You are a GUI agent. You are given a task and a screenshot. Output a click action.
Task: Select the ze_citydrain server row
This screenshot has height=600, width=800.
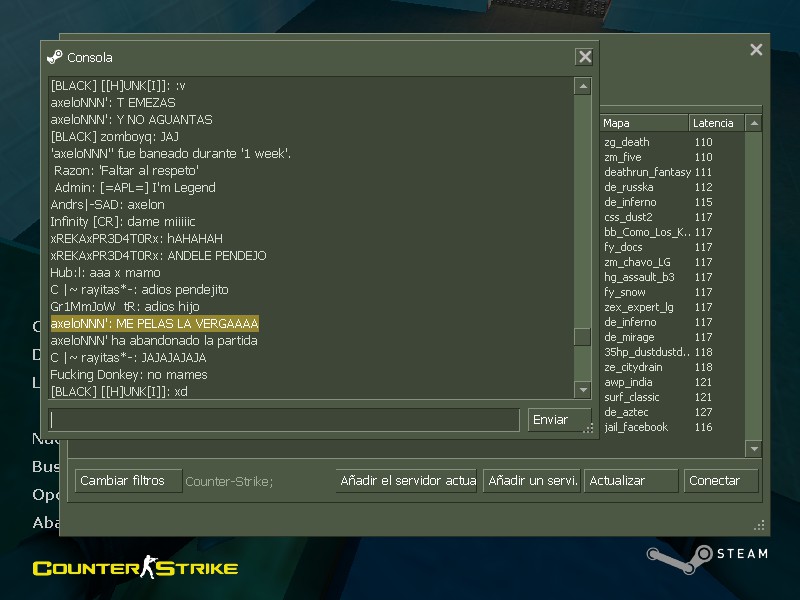pyautogui.click(x=672, y=367)
